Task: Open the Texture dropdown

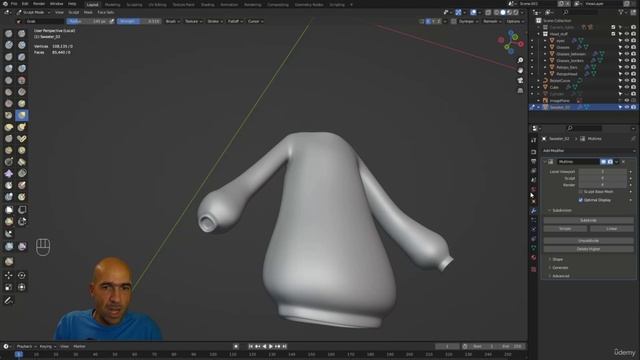Action: coord(193,21)
